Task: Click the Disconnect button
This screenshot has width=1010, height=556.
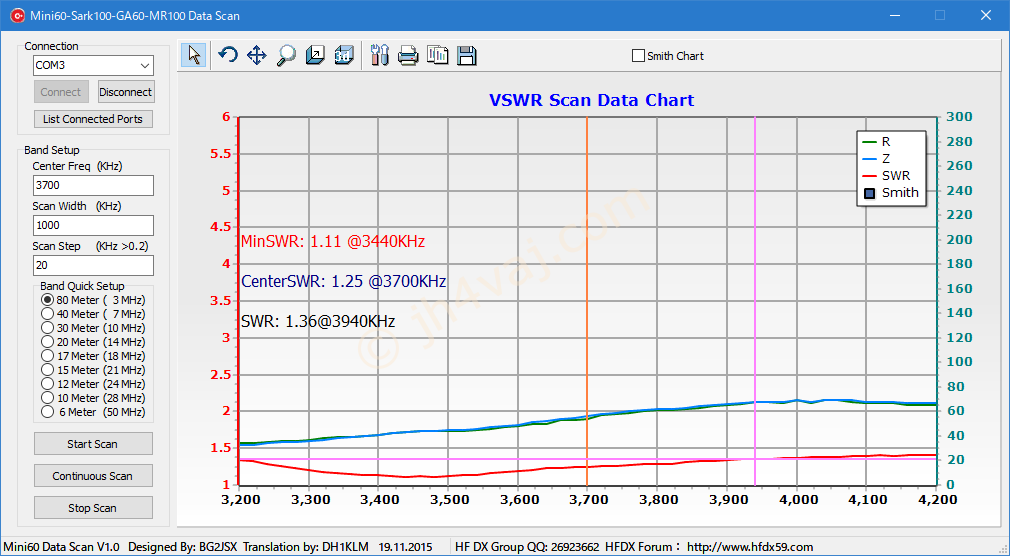Action: pyautogui.click(x=126, y=92)
